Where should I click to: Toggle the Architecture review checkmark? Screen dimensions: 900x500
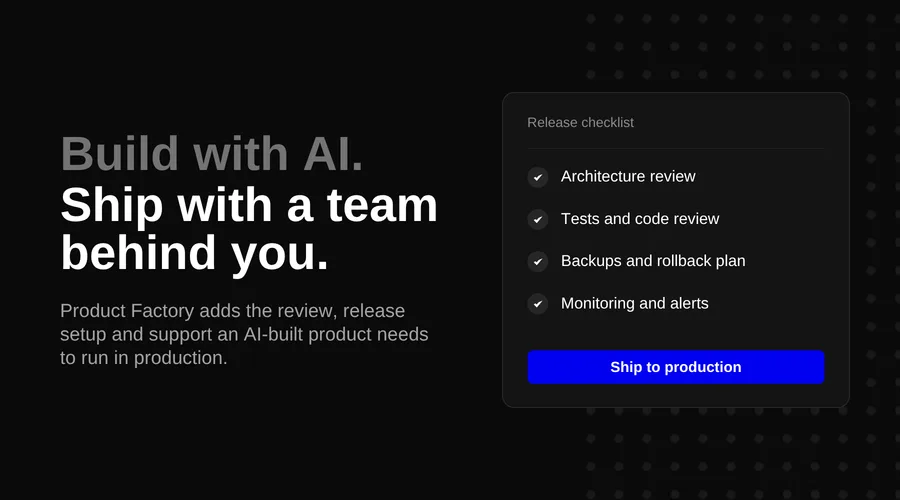click(538, 177)
